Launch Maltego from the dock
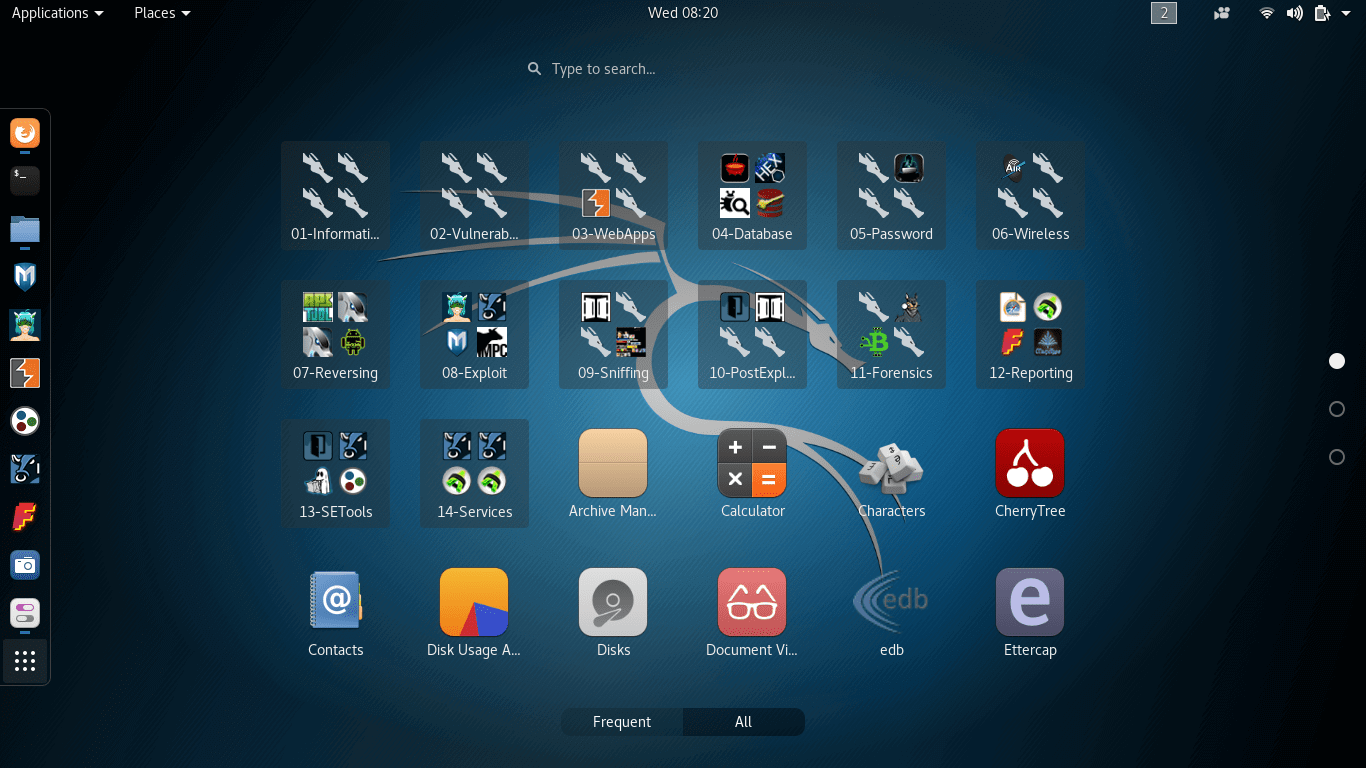 coord(25,421)
